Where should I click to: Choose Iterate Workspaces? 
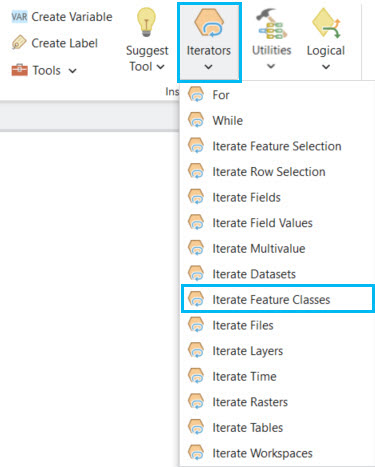tap(277, 453)
